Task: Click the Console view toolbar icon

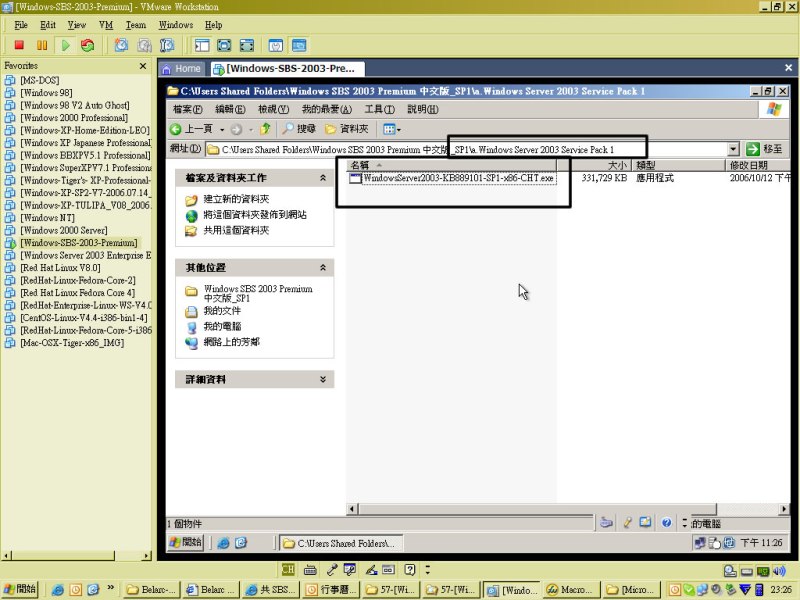Action: click(x=299, y=45)
